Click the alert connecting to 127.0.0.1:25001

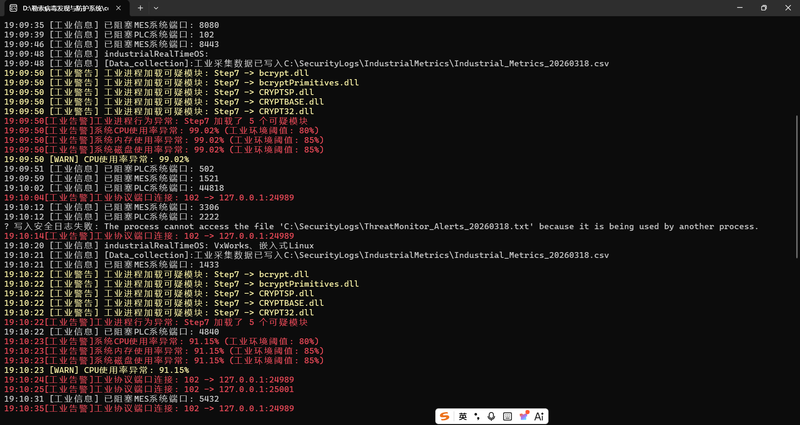pyautogui.click(x=149, y=389)
